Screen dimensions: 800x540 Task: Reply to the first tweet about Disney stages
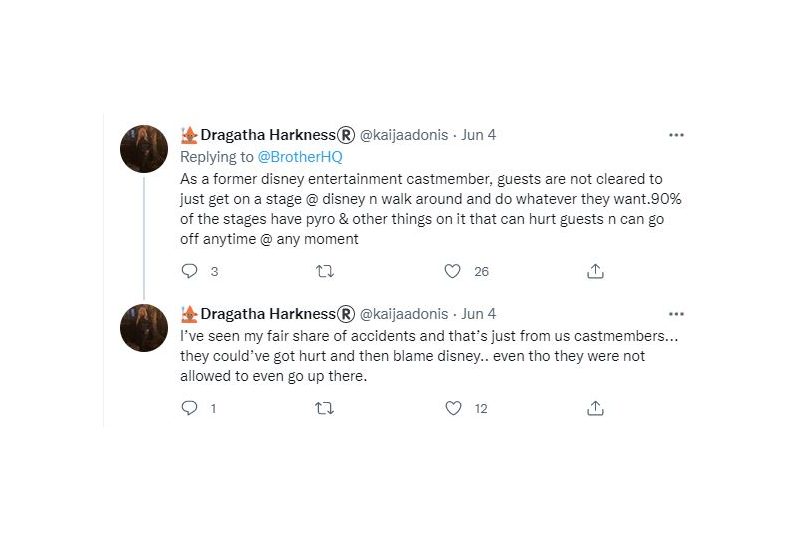tap(189, 271)
